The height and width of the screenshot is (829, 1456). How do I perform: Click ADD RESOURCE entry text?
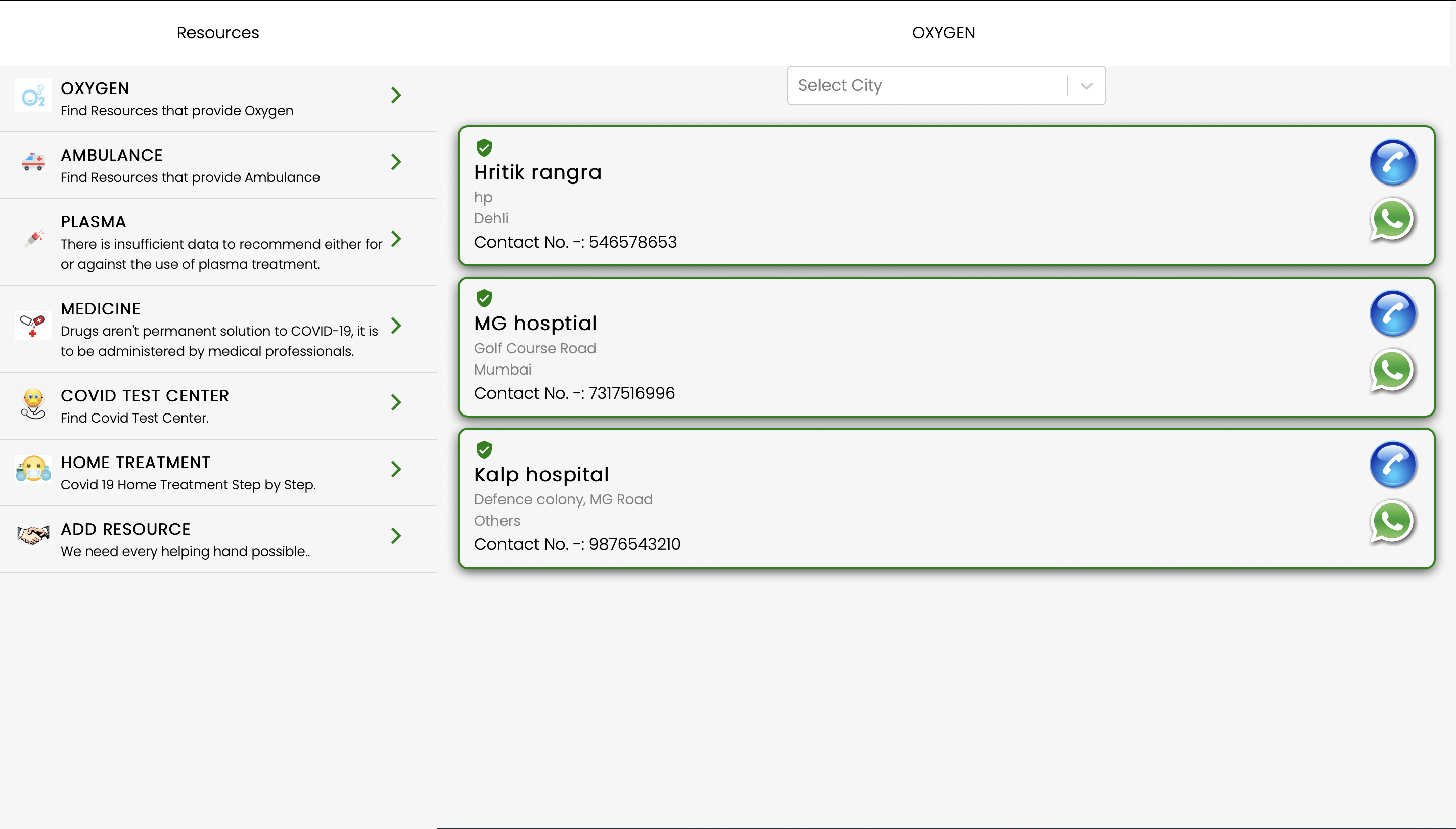[125, 529]
